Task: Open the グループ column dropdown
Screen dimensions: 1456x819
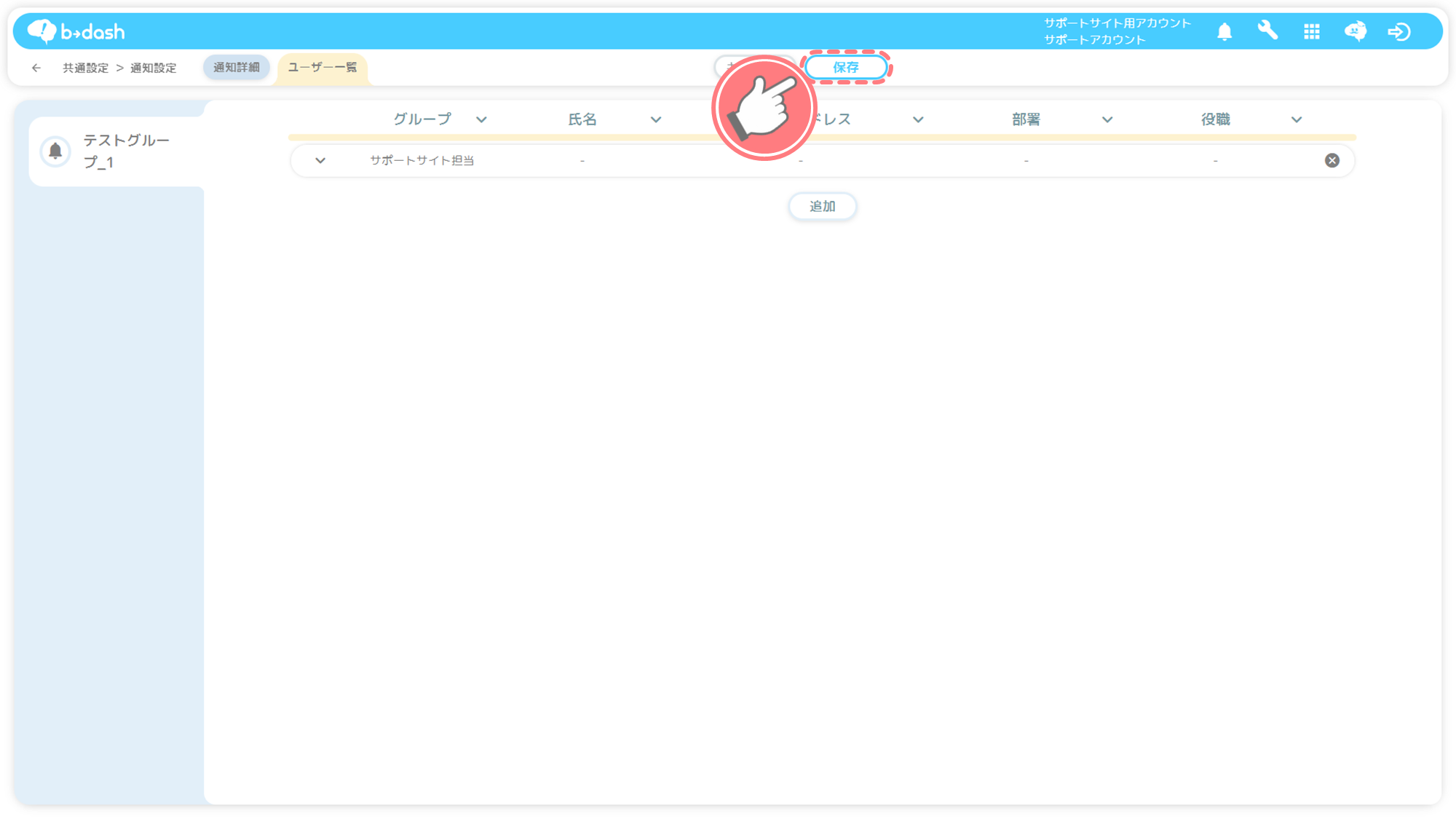Action: point(481,119)
